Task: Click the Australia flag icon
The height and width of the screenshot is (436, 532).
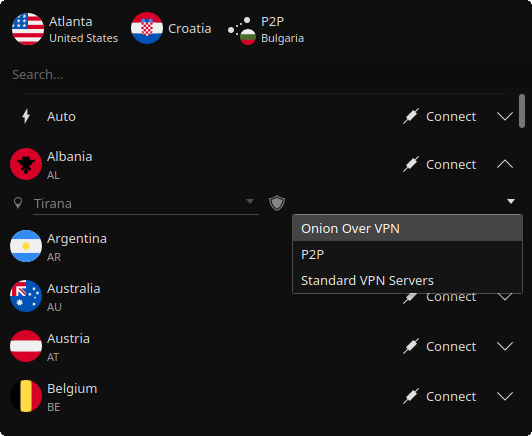Action: [26, 296]
